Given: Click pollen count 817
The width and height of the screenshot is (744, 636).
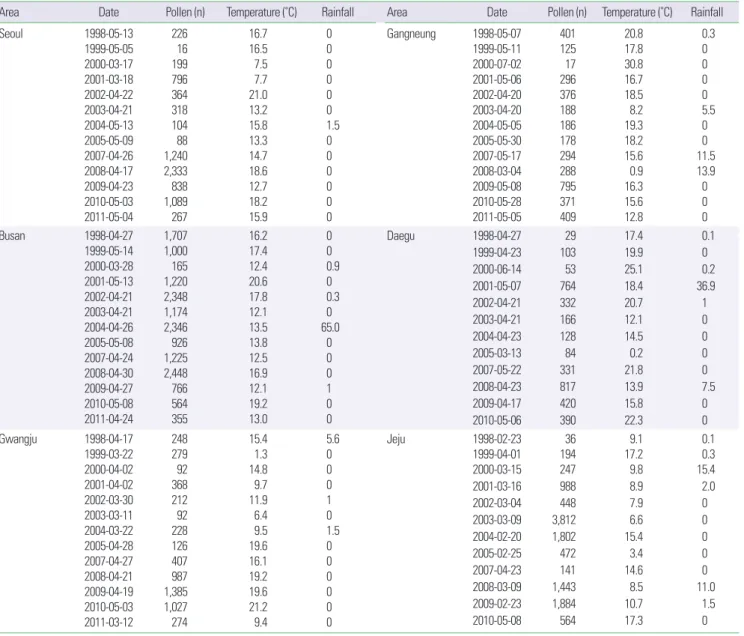Looking at the screenshot, I should pyautogui.click(x=567, y=387).
